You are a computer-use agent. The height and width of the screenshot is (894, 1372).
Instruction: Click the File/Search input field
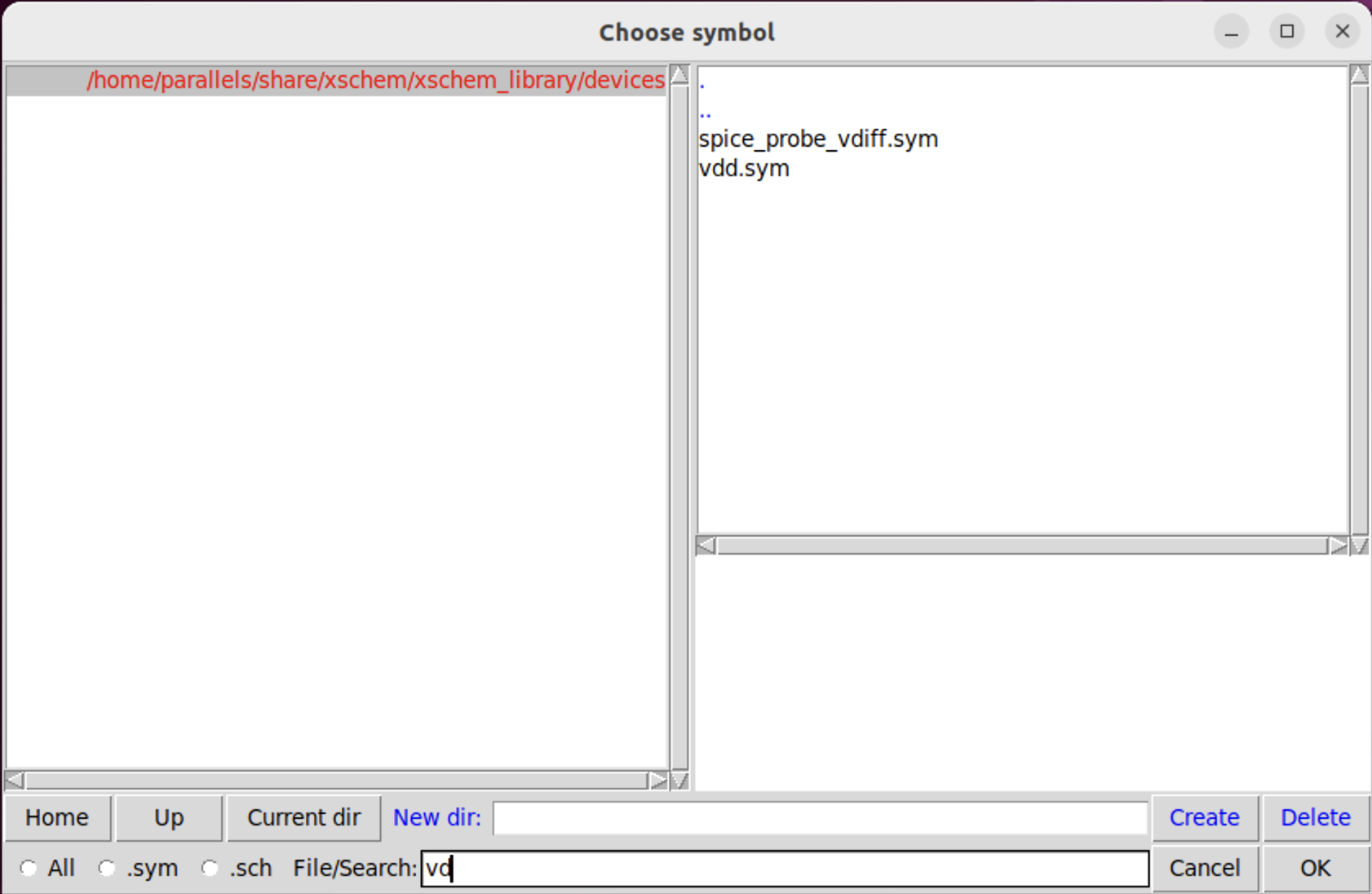click(785, 869)
